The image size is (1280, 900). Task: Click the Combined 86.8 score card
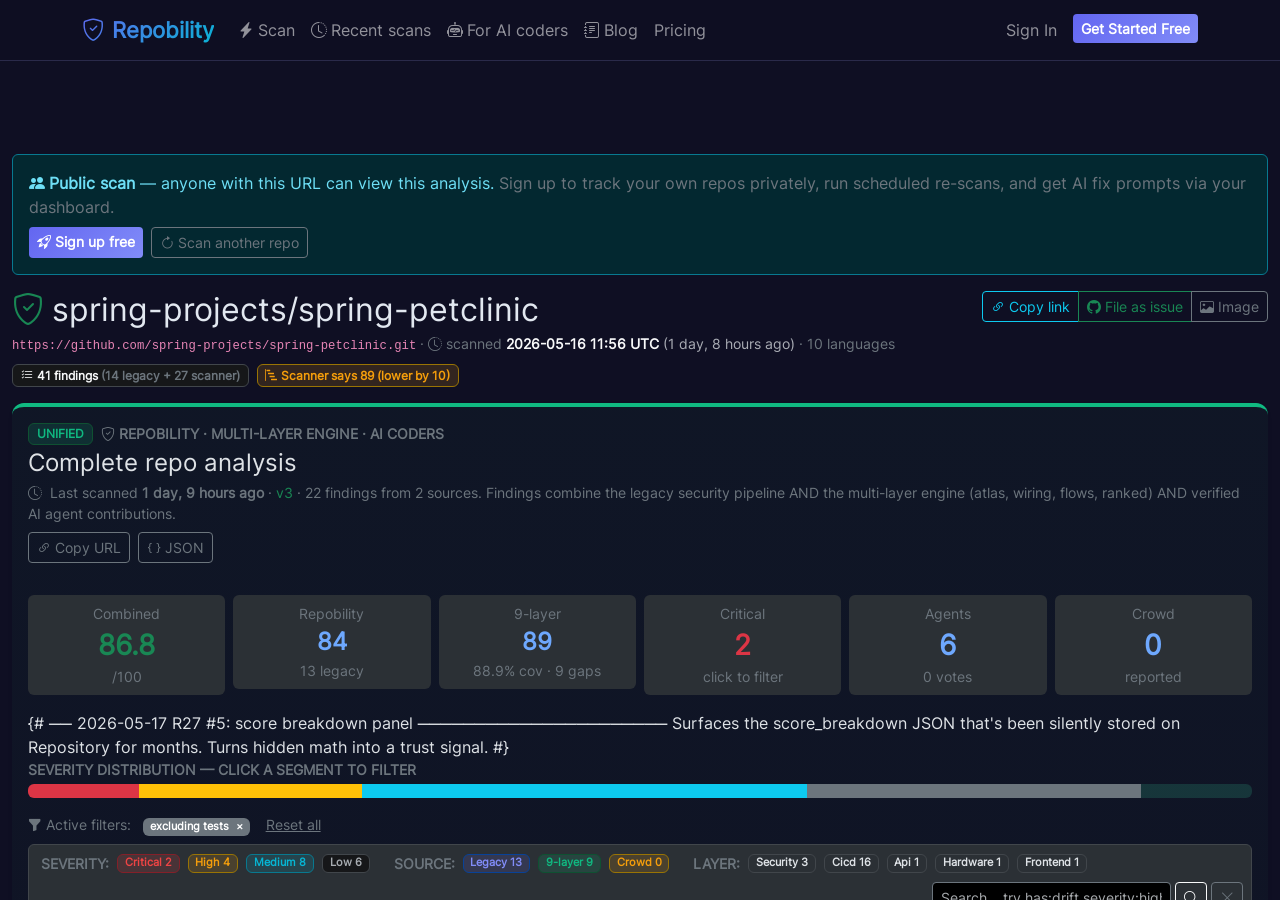pyautogui.click(x=126, y=645)
